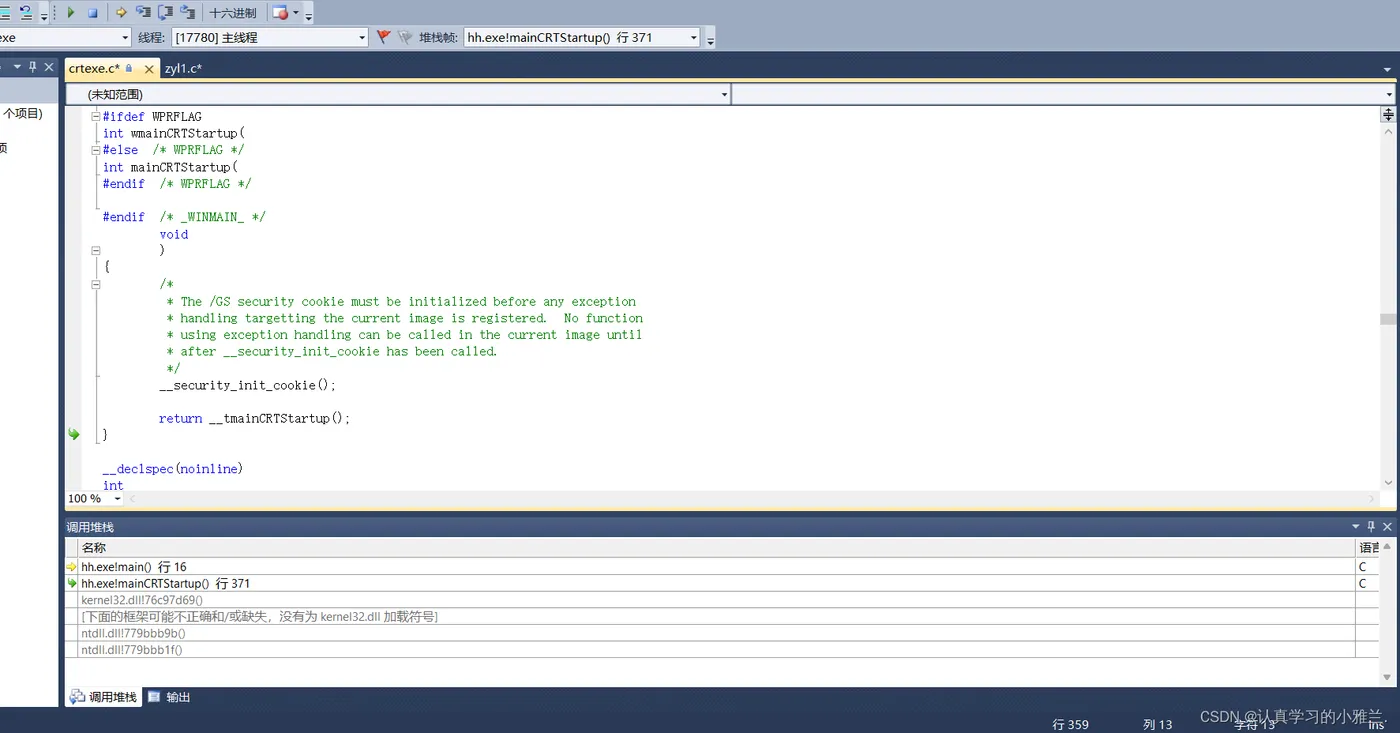Screen dimensions: 1400x733
Task: Click the green arrow icon beside hh.exe!mainCRTStartup()
Action: 72,583
